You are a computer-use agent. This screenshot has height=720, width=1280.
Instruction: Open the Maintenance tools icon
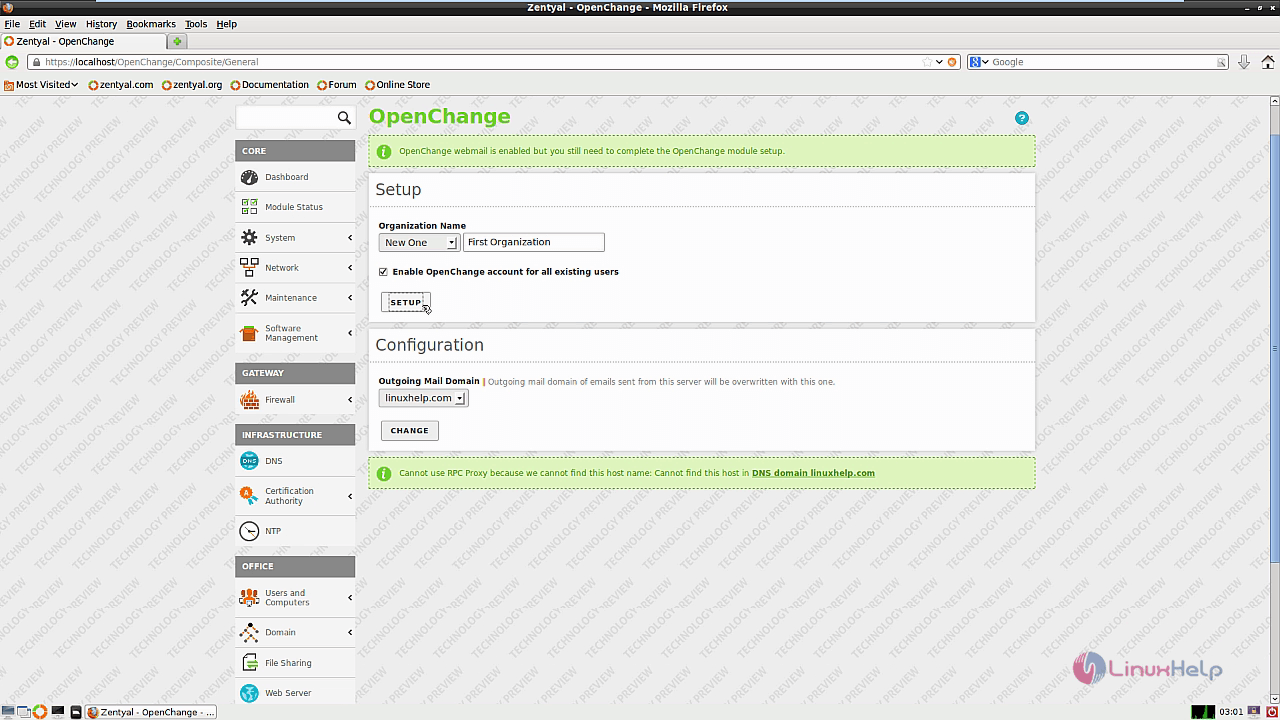[x=249, y=297]
